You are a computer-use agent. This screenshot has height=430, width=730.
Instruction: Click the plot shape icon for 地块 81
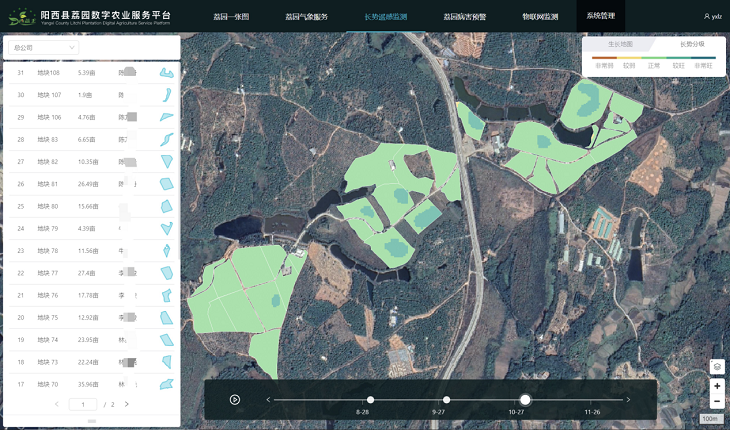[167, 183]
